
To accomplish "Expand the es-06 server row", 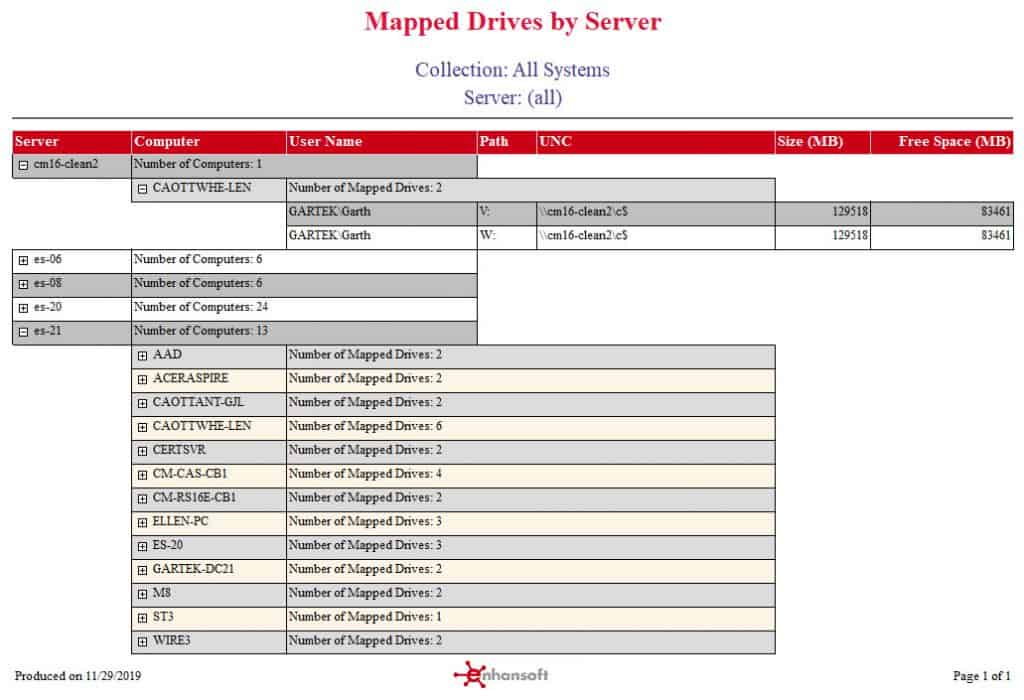I will click(24, 261).
